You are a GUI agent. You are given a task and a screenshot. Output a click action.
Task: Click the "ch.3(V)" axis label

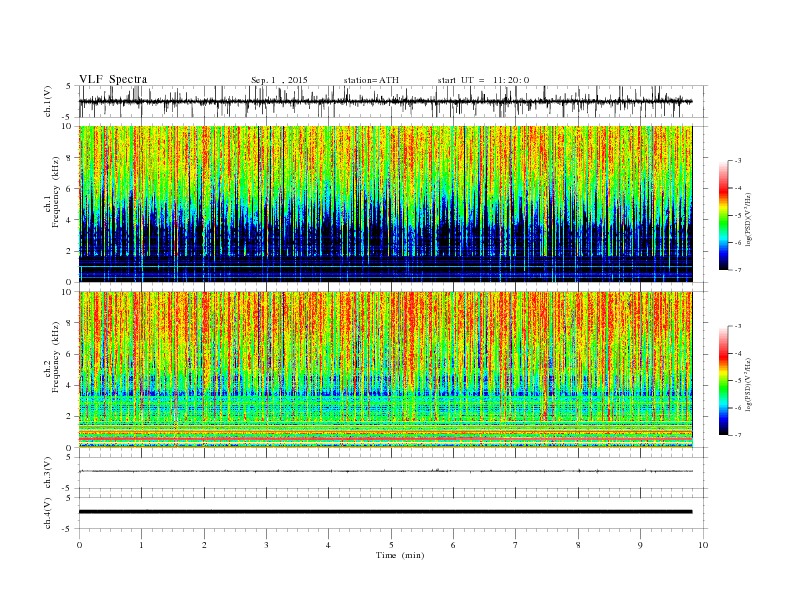point(48,473)
